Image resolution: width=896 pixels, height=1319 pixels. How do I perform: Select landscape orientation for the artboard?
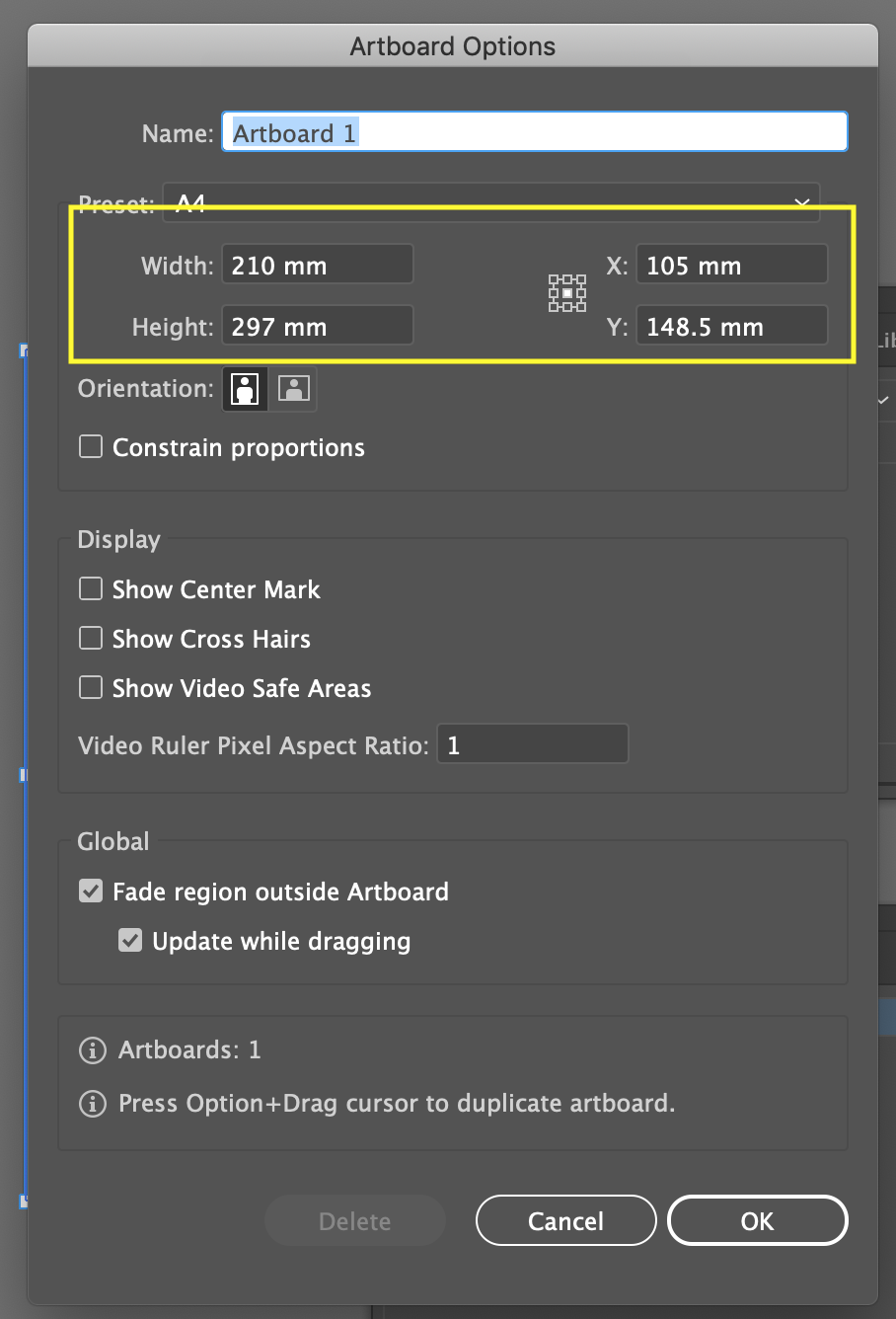[293, 388]
